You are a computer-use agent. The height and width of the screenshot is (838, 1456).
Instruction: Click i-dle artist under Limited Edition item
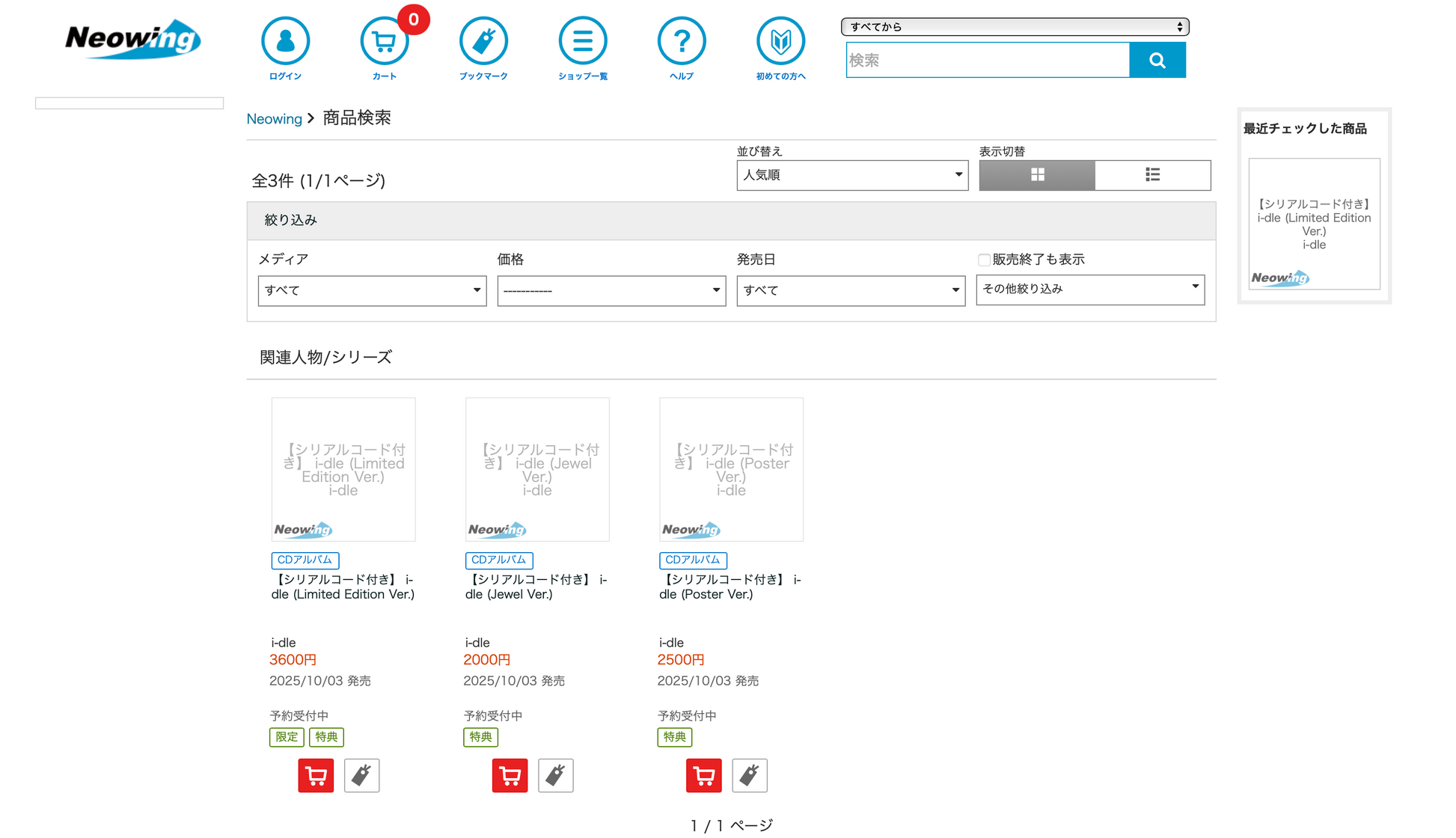pyautogui.click(x=284, y=643)
